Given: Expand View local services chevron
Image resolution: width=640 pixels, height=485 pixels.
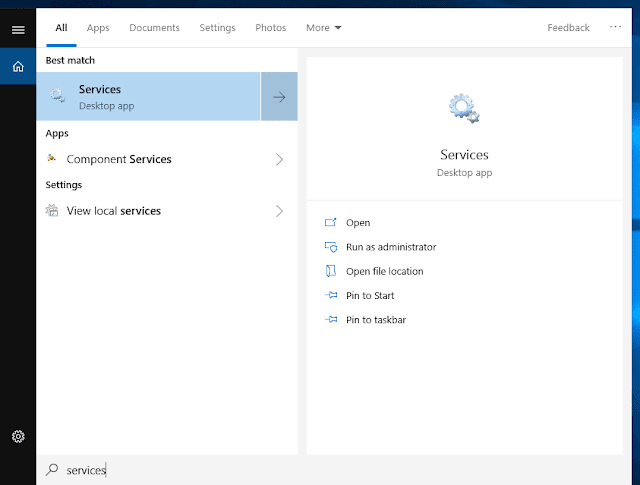Looking at the screenshot, I should click(x=279, y=211).
